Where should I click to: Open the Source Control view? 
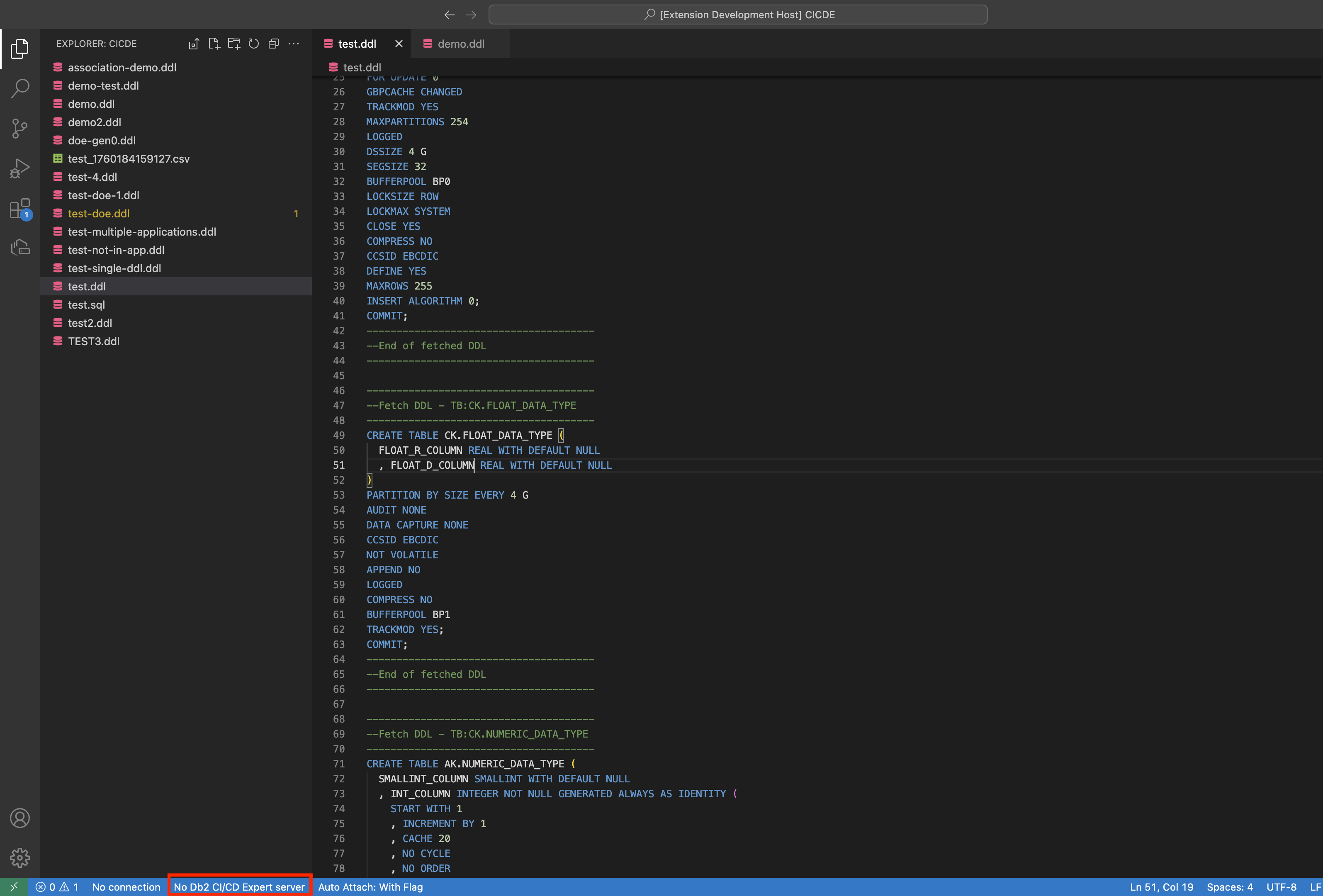point(20,128)
